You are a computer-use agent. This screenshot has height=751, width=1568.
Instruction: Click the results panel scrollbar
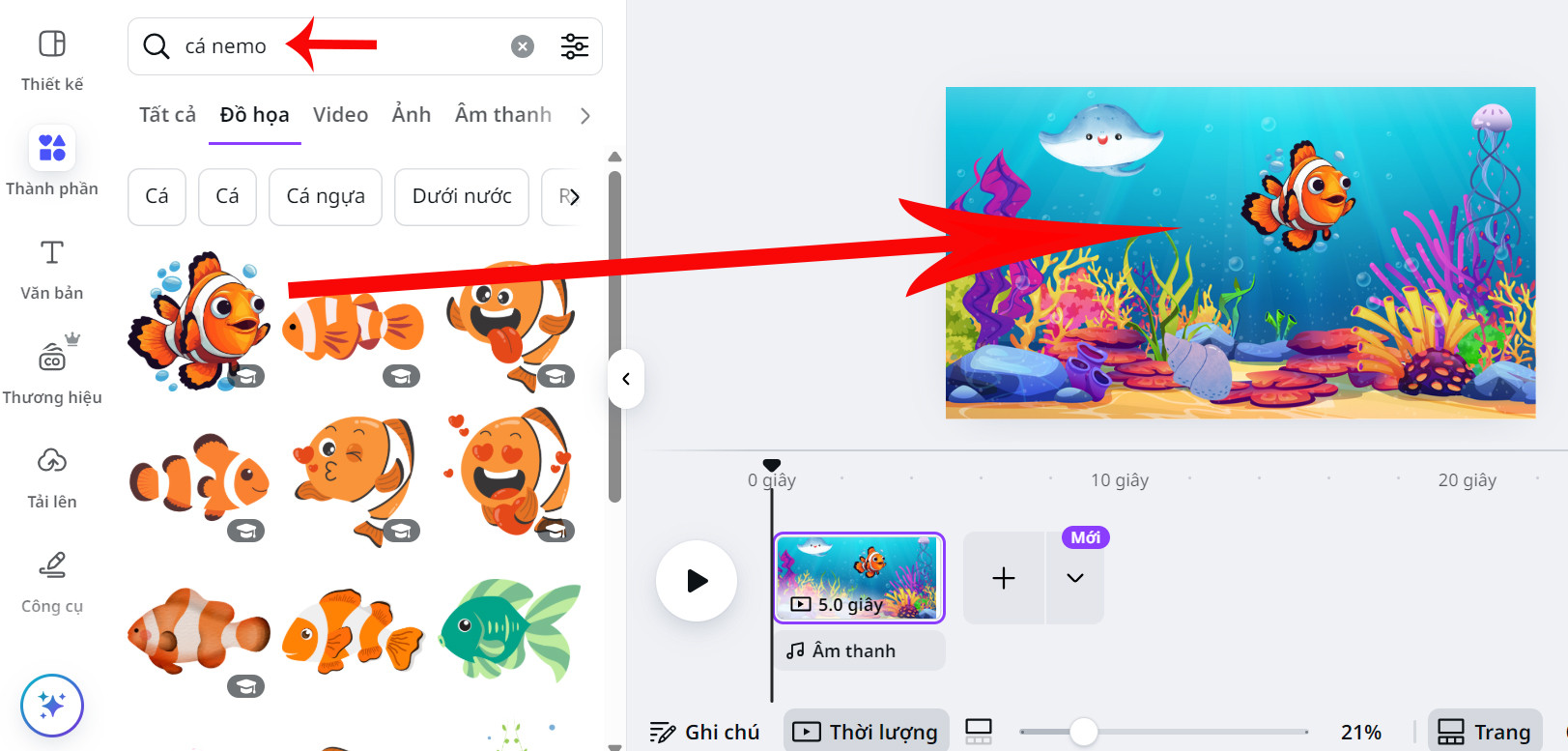point(614,336)
